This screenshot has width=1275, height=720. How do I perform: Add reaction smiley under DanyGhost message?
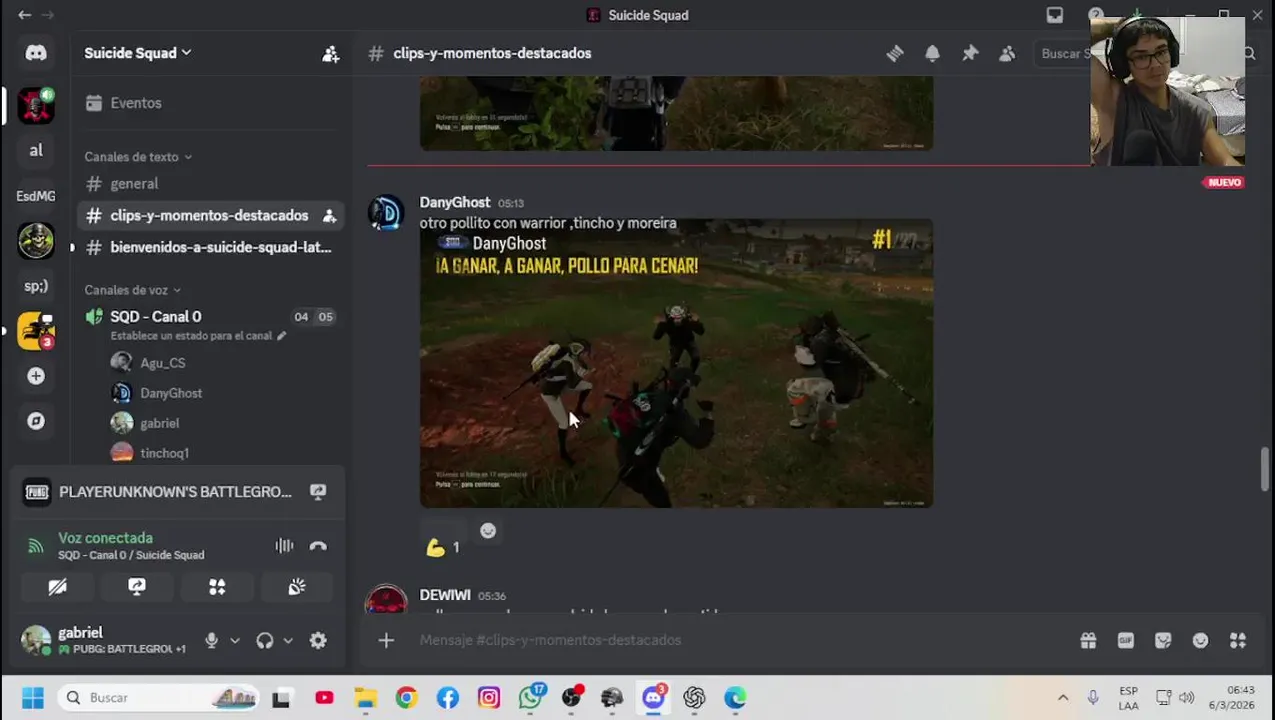(488, 531)
